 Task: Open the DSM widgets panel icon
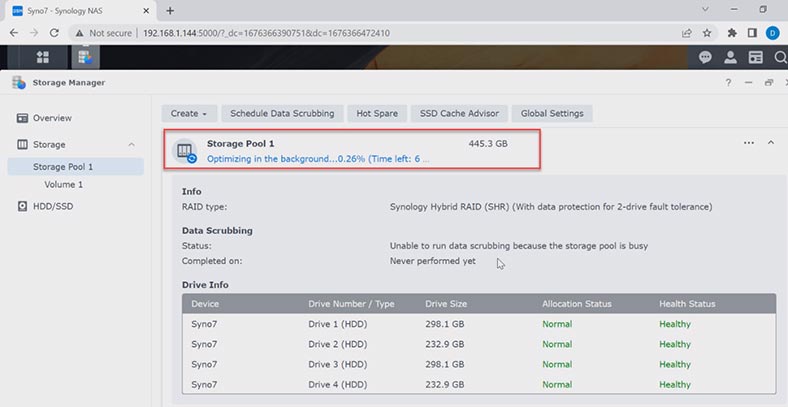[x=755, y=58]
